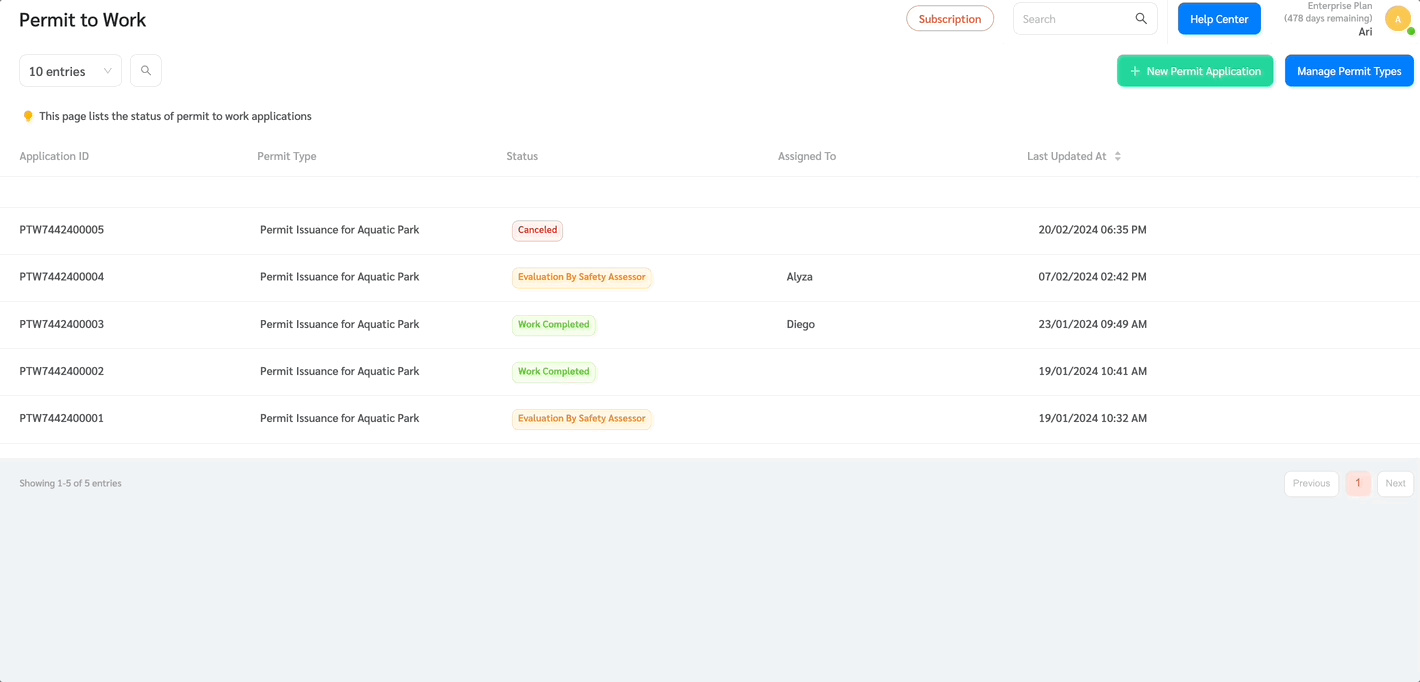This screenshot has height=682, width=1420.
Task: Click the Application ID column header
Action: [x=54, y=156]
